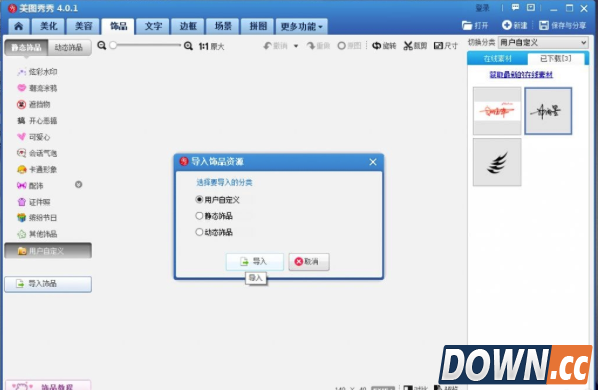The width and height of the screenshot is (598, 390).
Task: Click the 打开 folder button
Action: click(475, 26)
